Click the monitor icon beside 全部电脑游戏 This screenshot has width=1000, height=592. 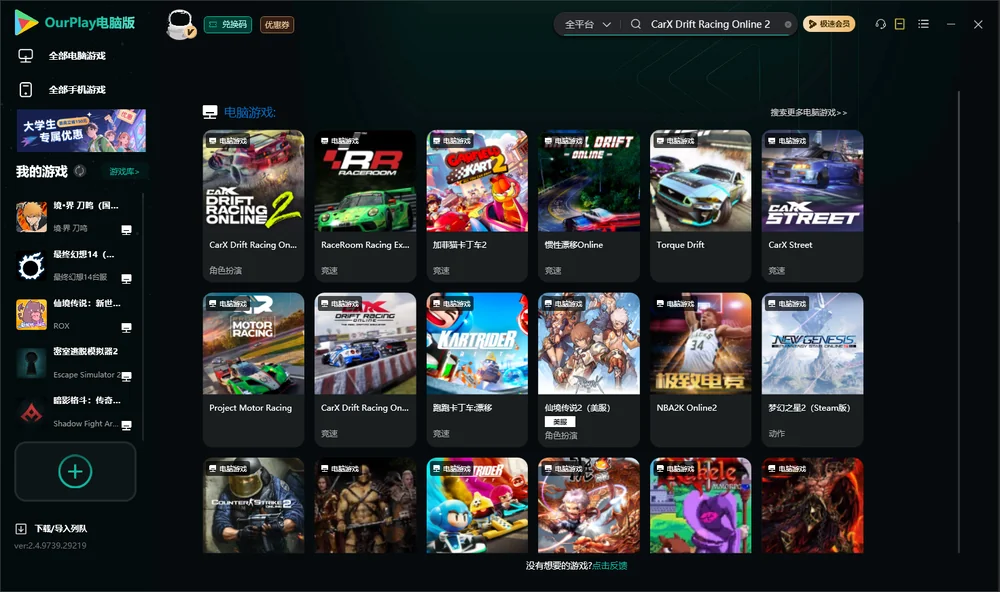click(x=26, y=56)
